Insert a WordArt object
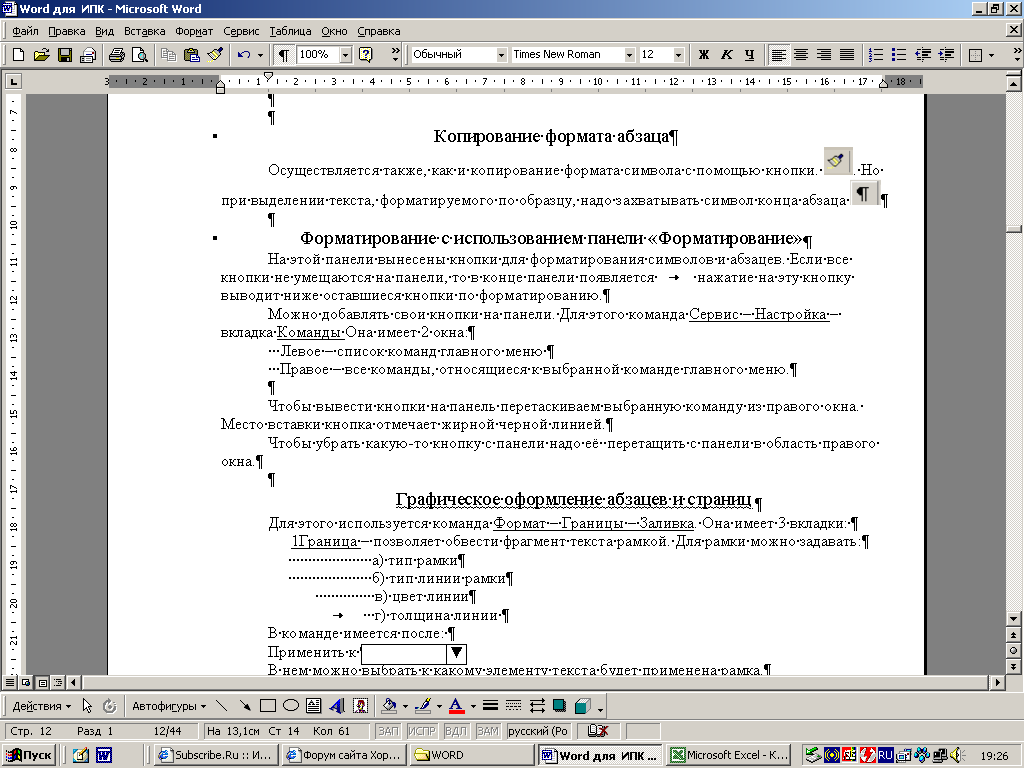 (337, 706)
